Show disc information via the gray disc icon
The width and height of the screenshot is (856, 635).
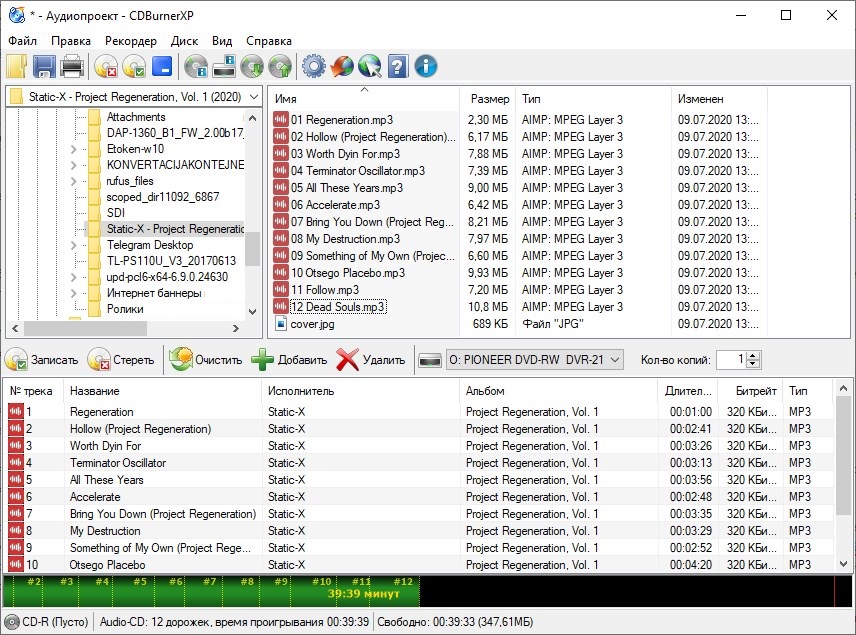pyautogui.click(x=196, y=67)
